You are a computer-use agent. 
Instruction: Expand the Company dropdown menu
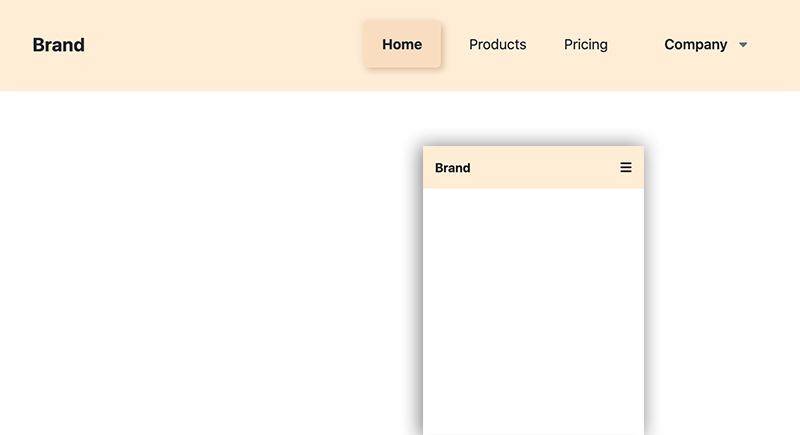pos(706,44)
